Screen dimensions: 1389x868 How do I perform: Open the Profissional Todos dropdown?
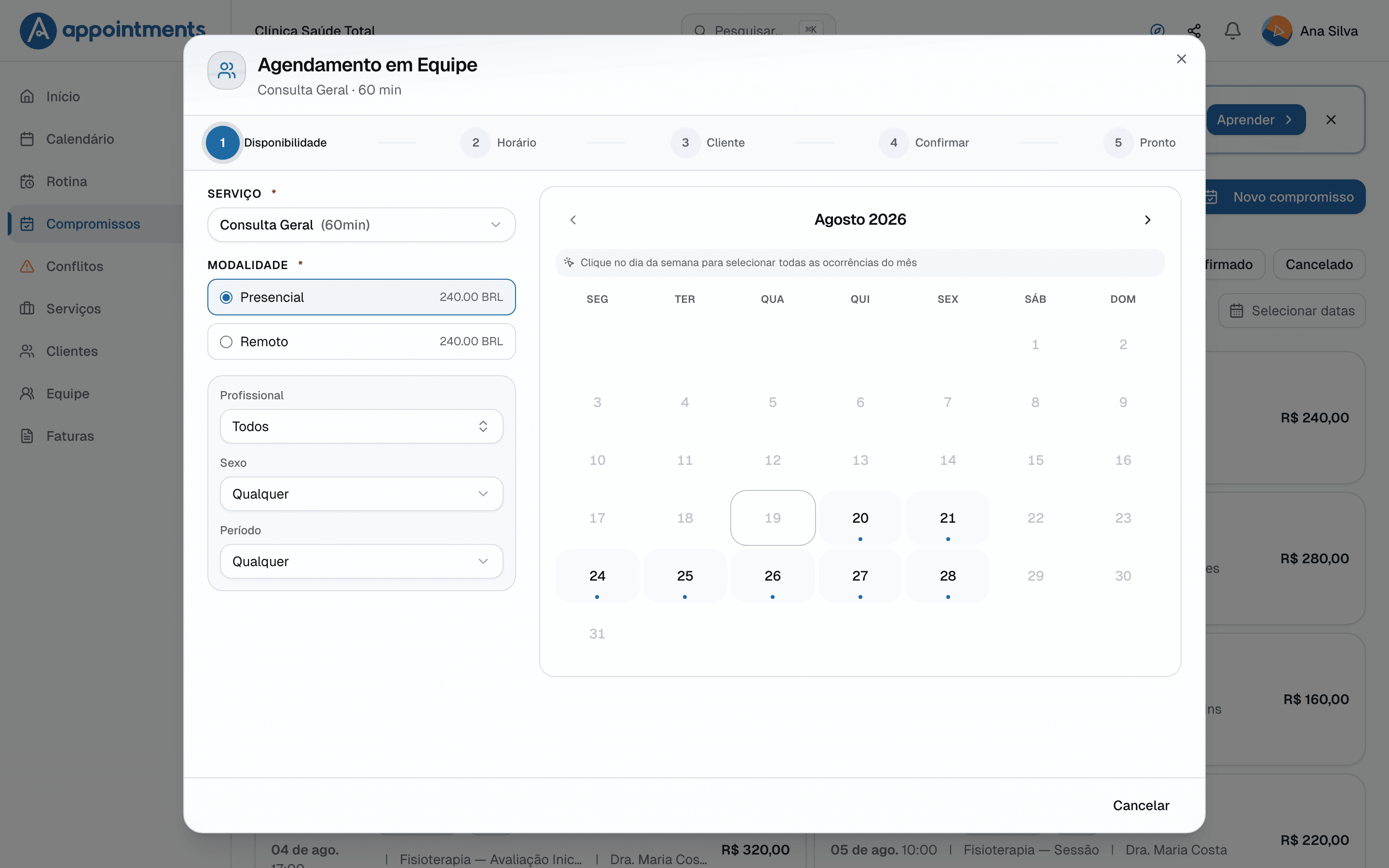[362, 427]
